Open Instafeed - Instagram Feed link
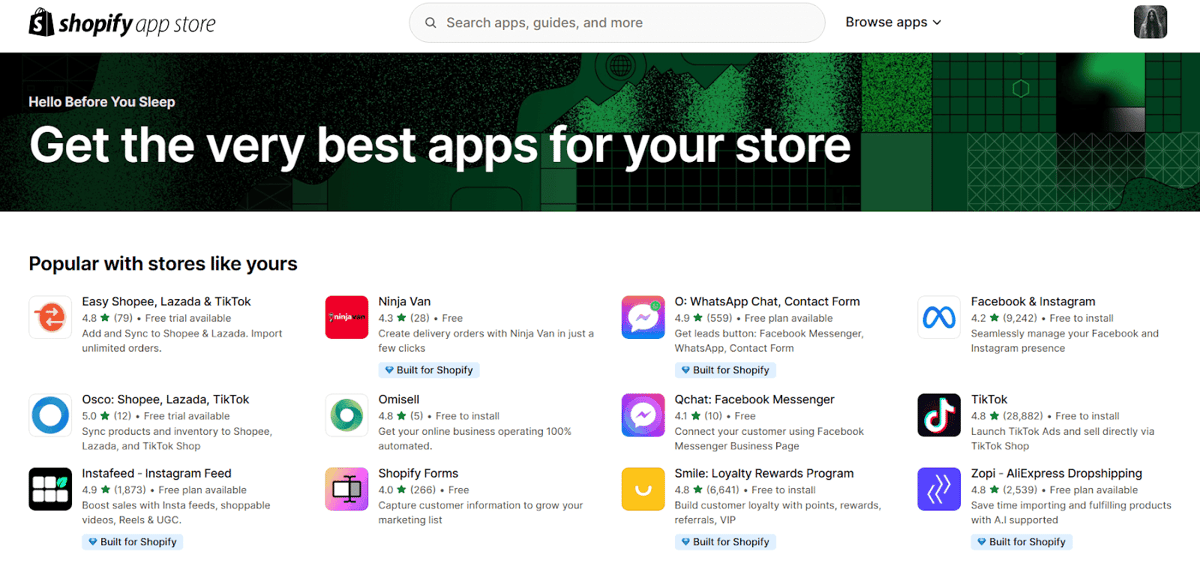1200x578 pixels. click(157, 473)
